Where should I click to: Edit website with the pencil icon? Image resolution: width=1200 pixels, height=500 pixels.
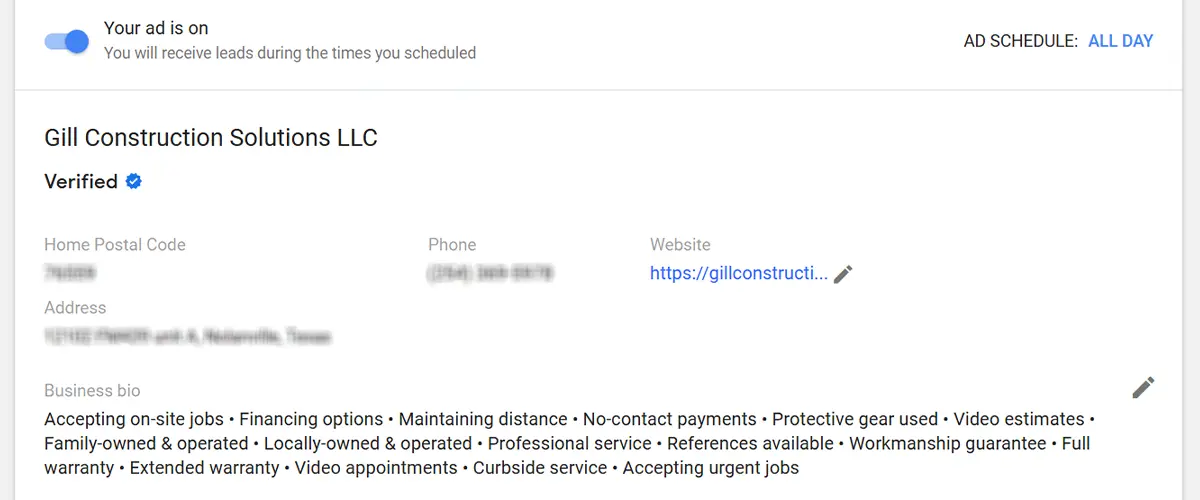point(843,274)
